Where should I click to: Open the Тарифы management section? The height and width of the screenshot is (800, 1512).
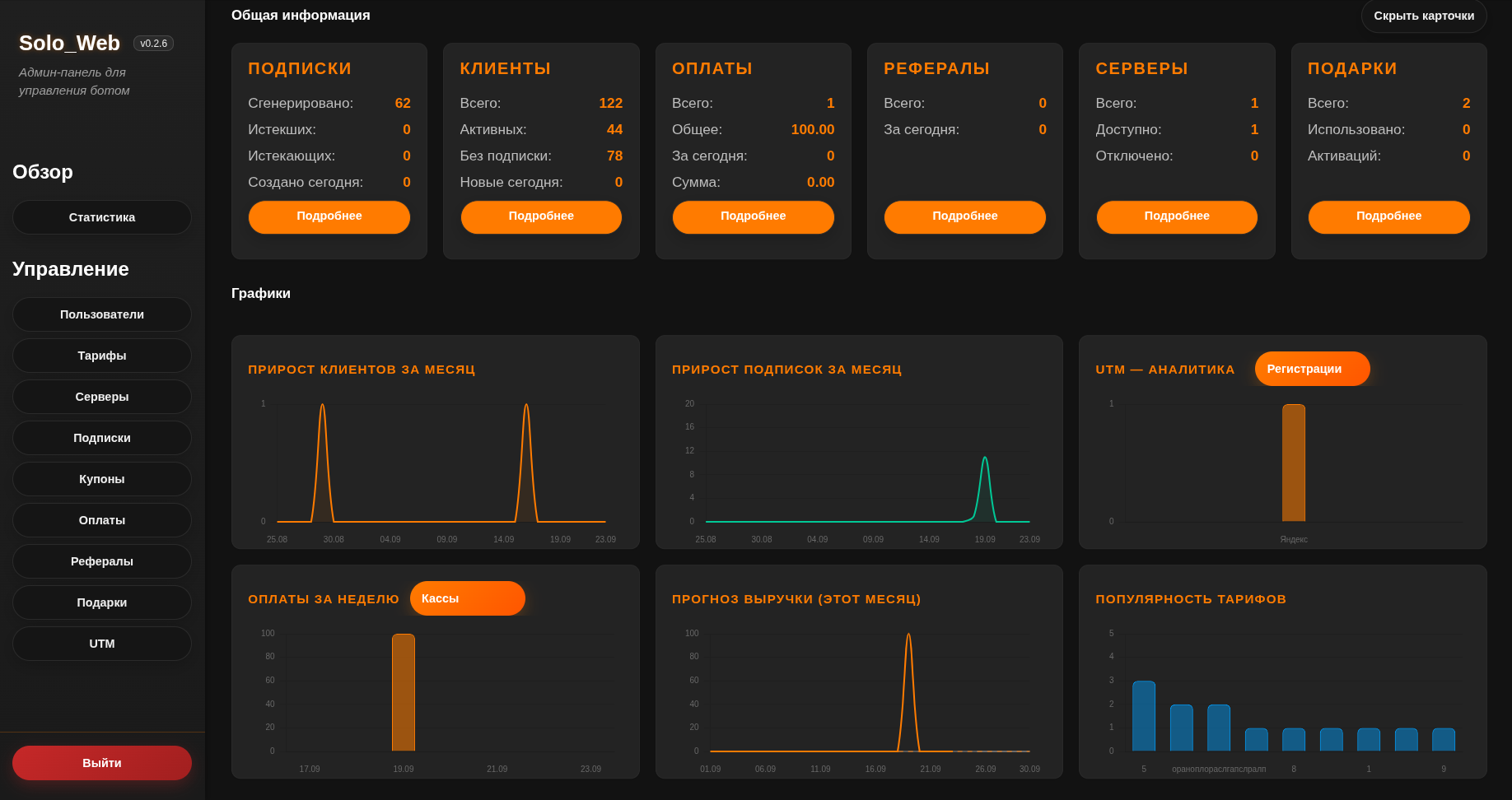(102, 356)
